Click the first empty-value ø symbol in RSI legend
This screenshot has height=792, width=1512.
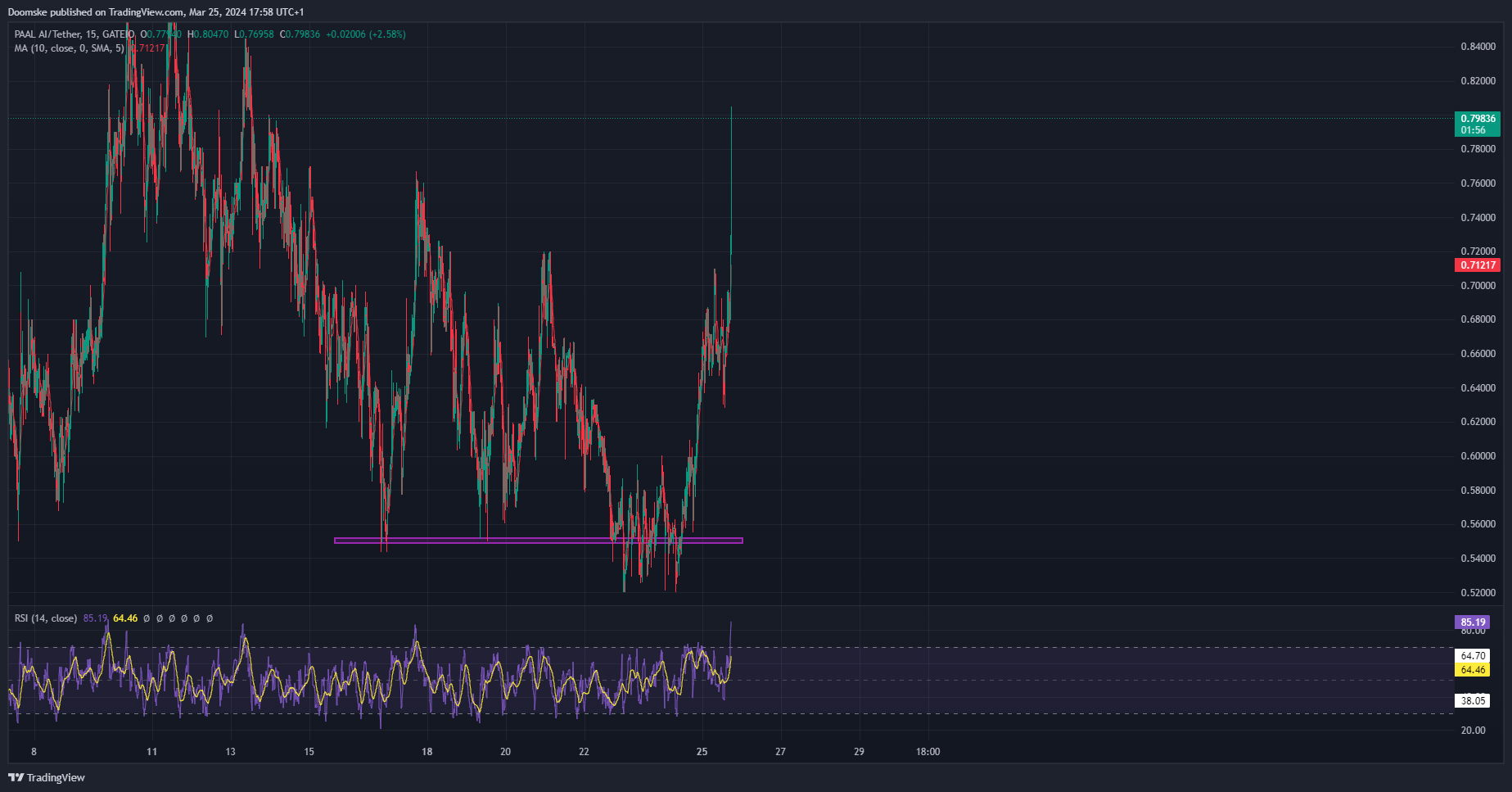[147, 618]
